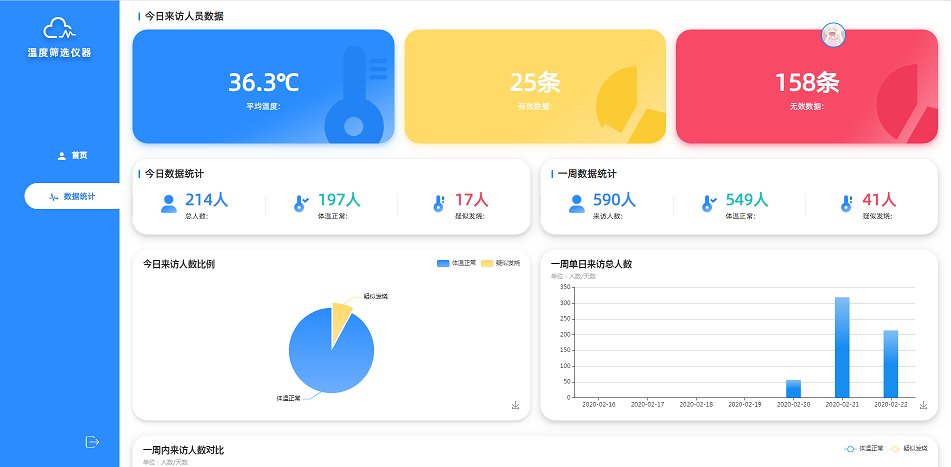Image resolution: width=951 pixels, height=467 pixels.
Task: Click the 疑似发烧 thermometer icon beside 17人
Action: (x=438, y=204)
